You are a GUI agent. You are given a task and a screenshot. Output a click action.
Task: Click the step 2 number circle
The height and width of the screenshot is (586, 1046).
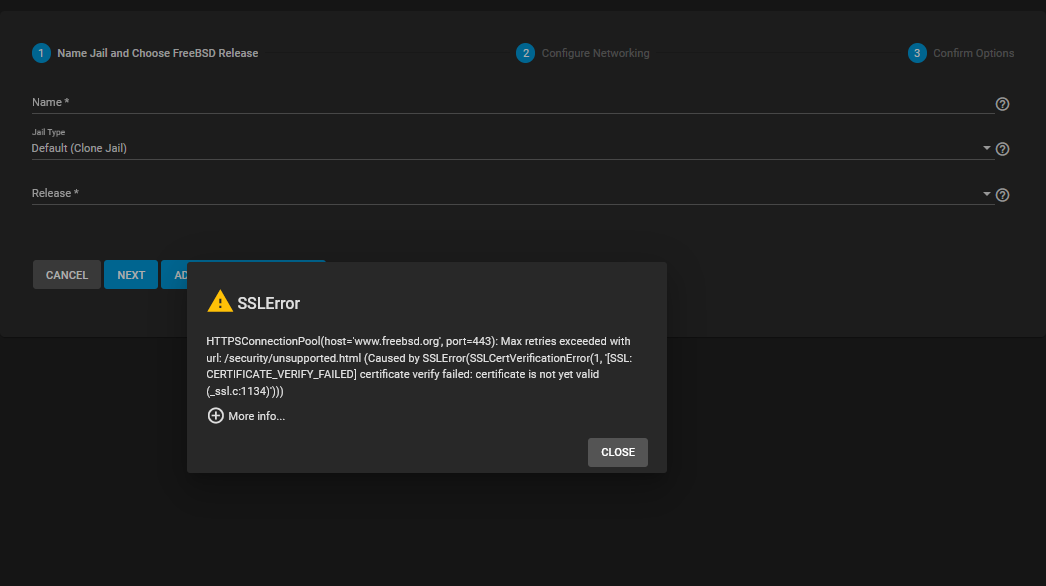[x=525, y=53]
